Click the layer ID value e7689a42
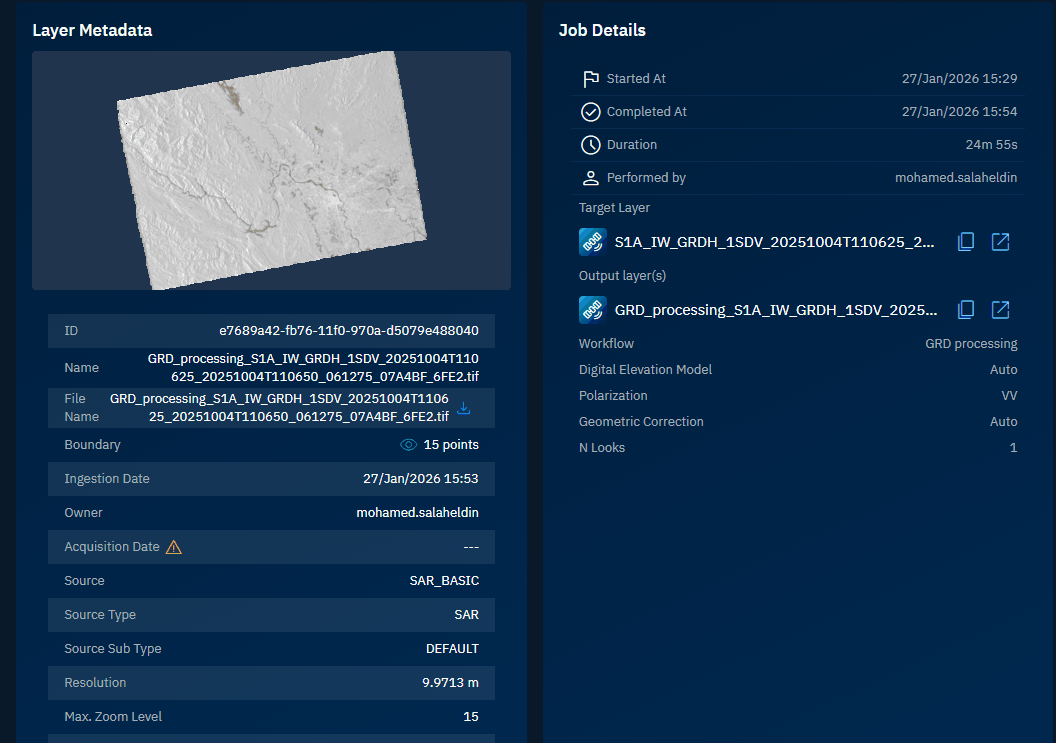Viewport: 1056px width, 743px height. pos(349,331)
